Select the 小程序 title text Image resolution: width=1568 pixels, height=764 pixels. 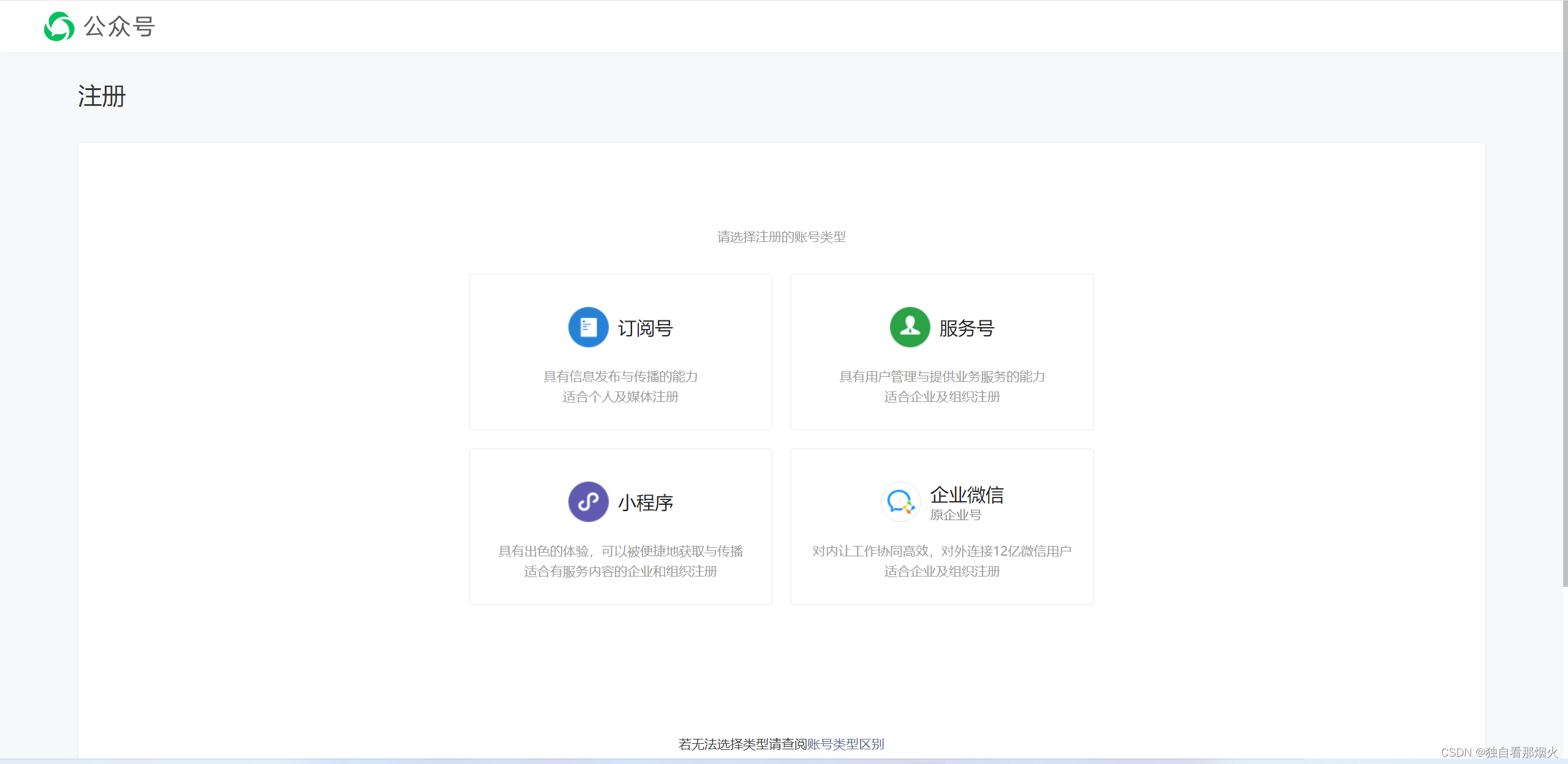point(645,503)
